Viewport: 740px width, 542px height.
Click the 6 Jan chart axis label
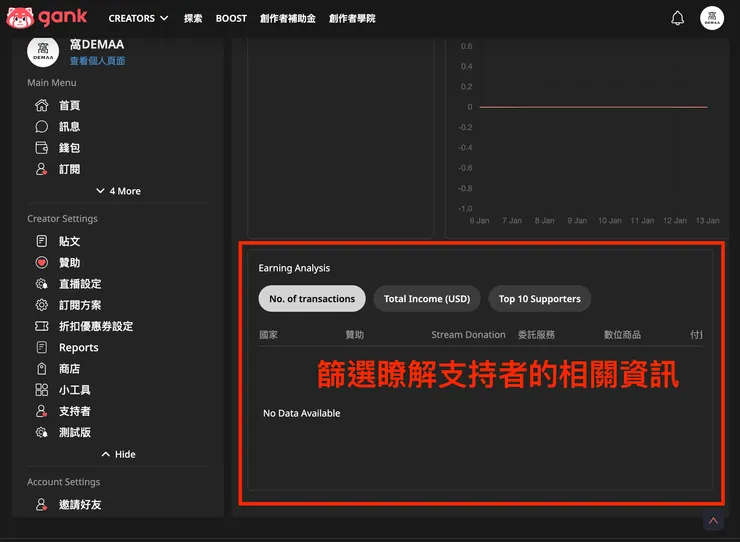[x=479, y=220]
